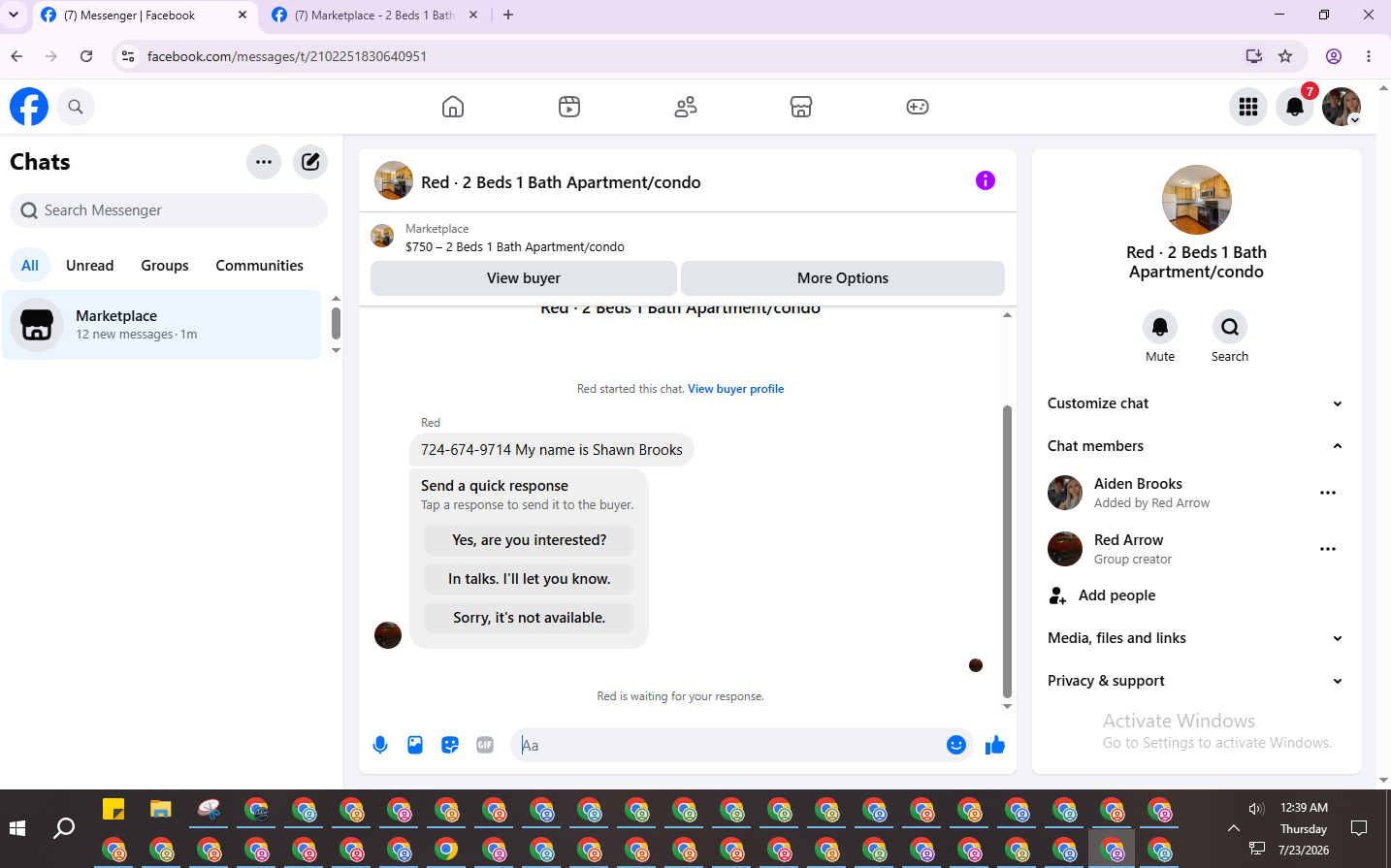
Task: Expand the Customize chat section
Action: click(x=1196, y=403)
